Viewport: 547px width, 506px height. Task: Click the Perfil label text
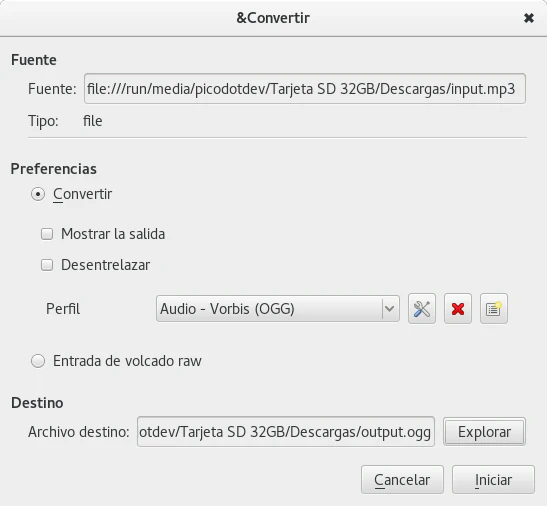(x=63, y=309)
